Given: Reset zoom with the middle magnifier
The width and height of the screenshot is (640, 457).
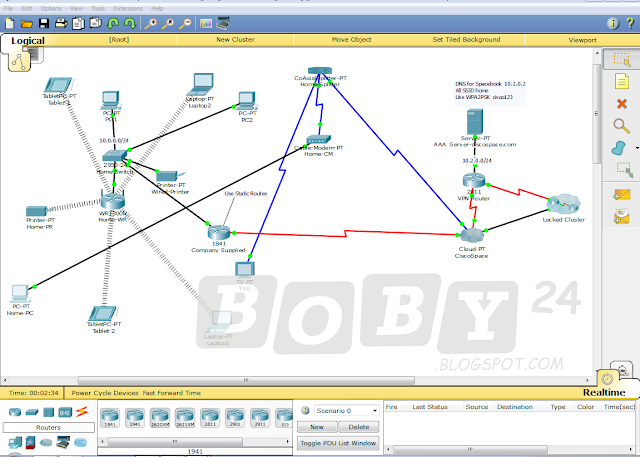Looking at the screenshot, I should 168,24.
